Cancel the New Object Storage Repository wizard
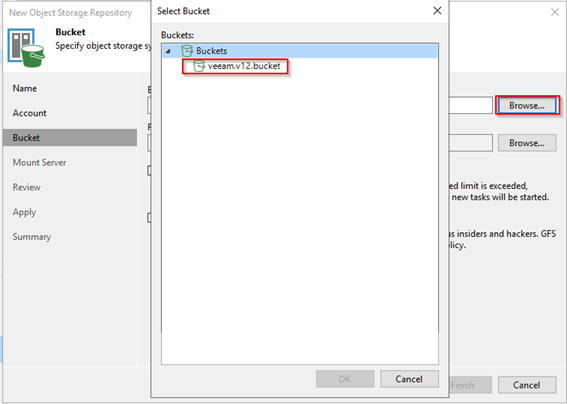Image resolution: width=567 pixels, height=404 pixels. tap(527, 385)
